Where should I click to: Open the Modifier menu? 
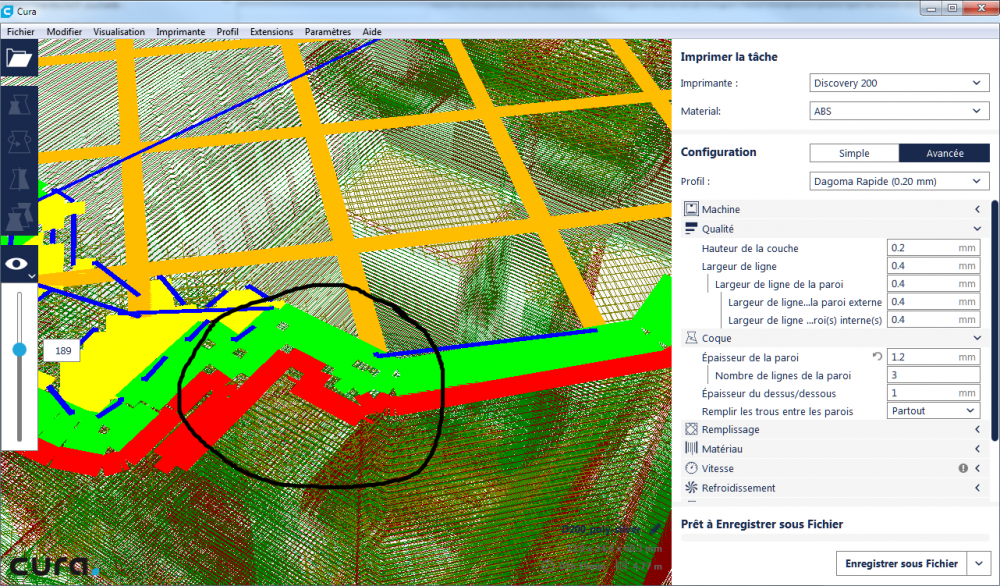(x=64, y=31)
